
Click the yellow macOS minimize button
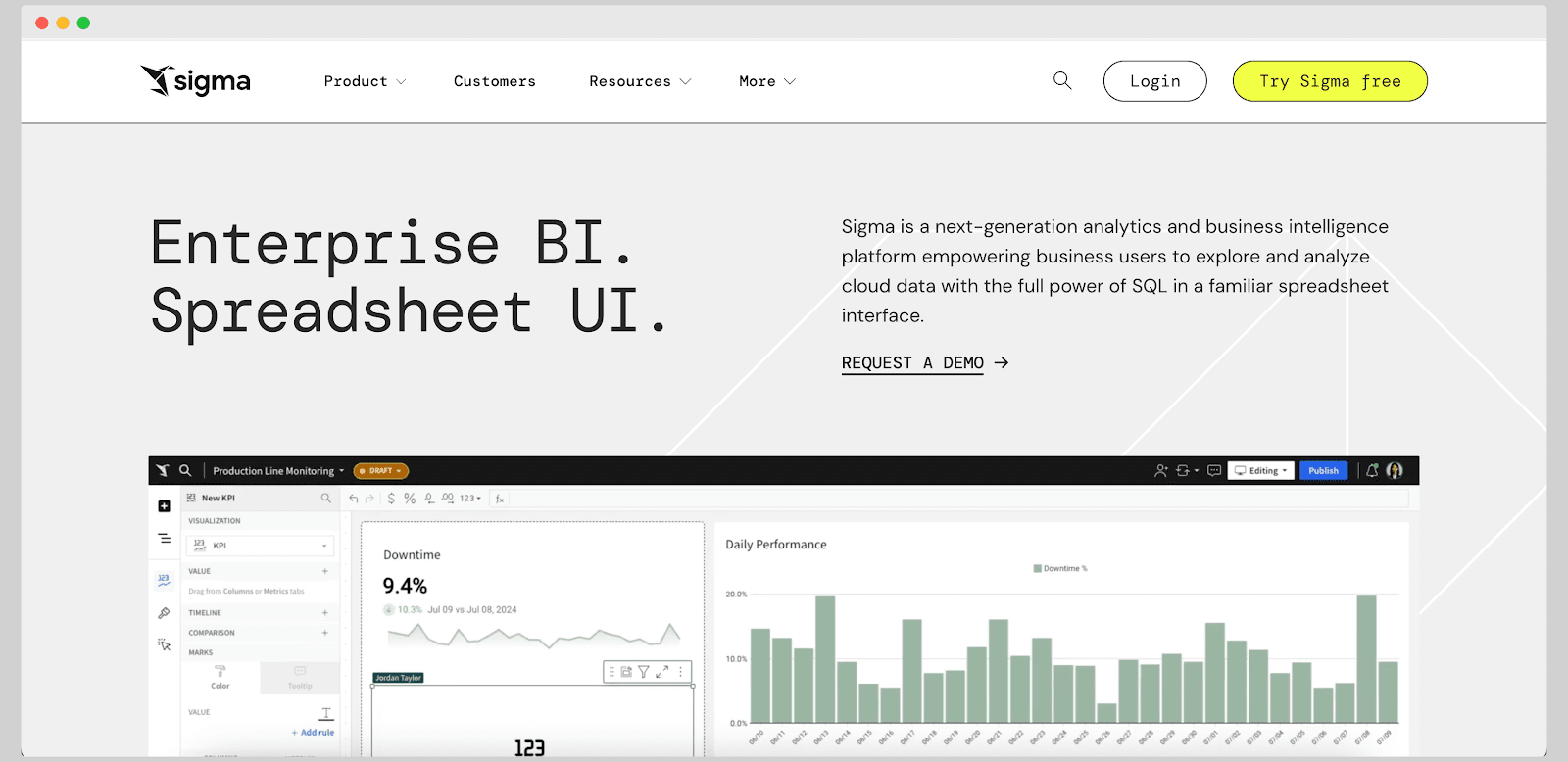[x=63, y=23]
